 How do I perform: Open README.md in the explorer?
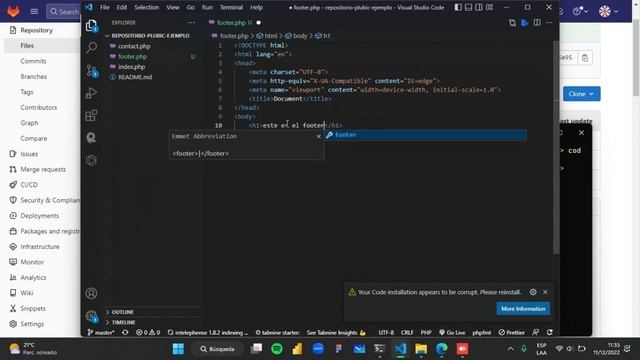pyautogui.click(x=135, y=77)
